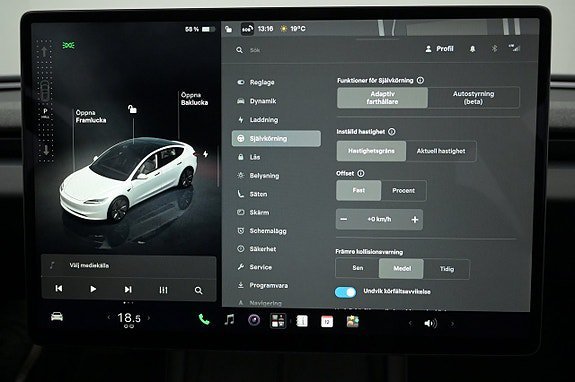Open car controls icon in bottom bar
This screenshot has width=575, height=382.
tap(57, 317)
